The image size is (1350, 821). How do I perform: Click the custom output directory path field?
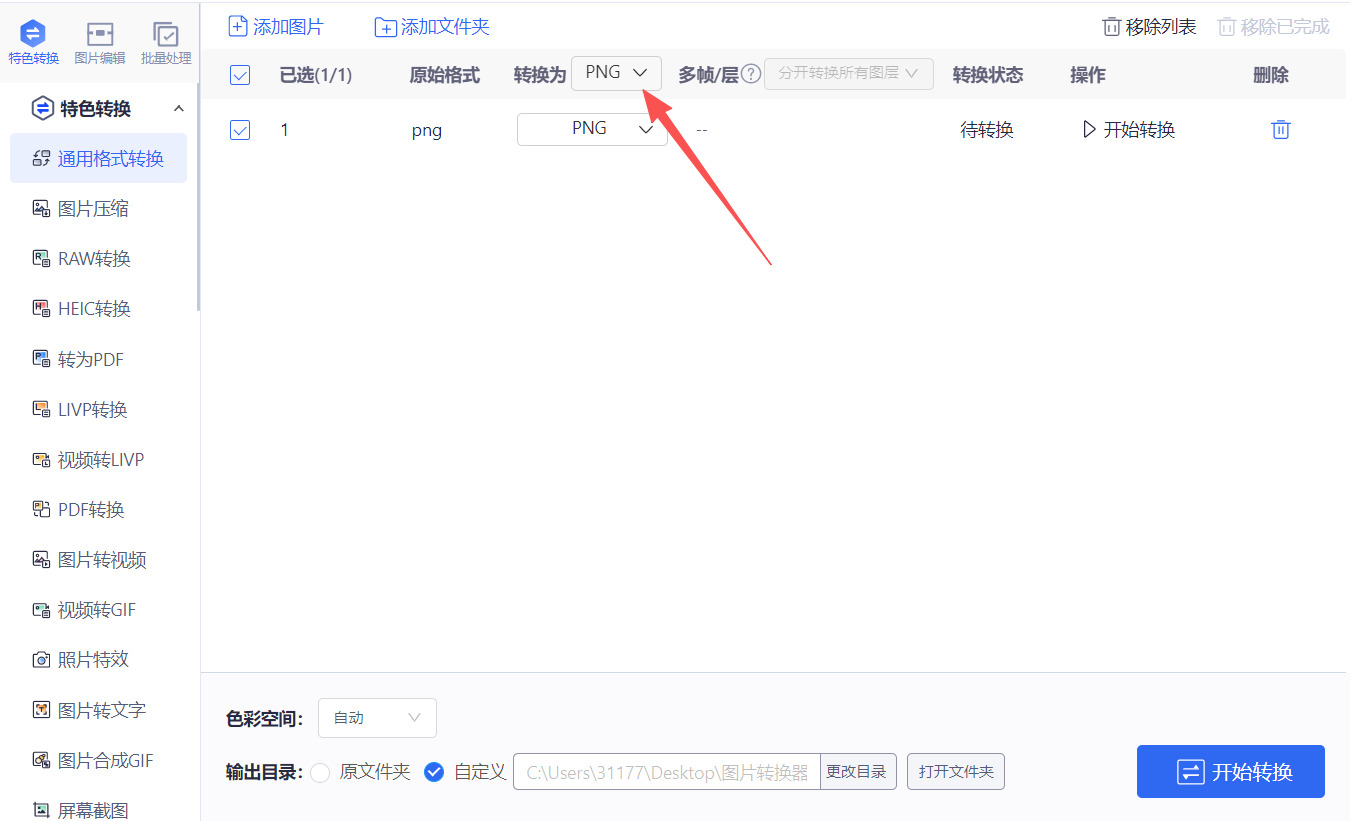pyautogui.click(x=665, y=771)
